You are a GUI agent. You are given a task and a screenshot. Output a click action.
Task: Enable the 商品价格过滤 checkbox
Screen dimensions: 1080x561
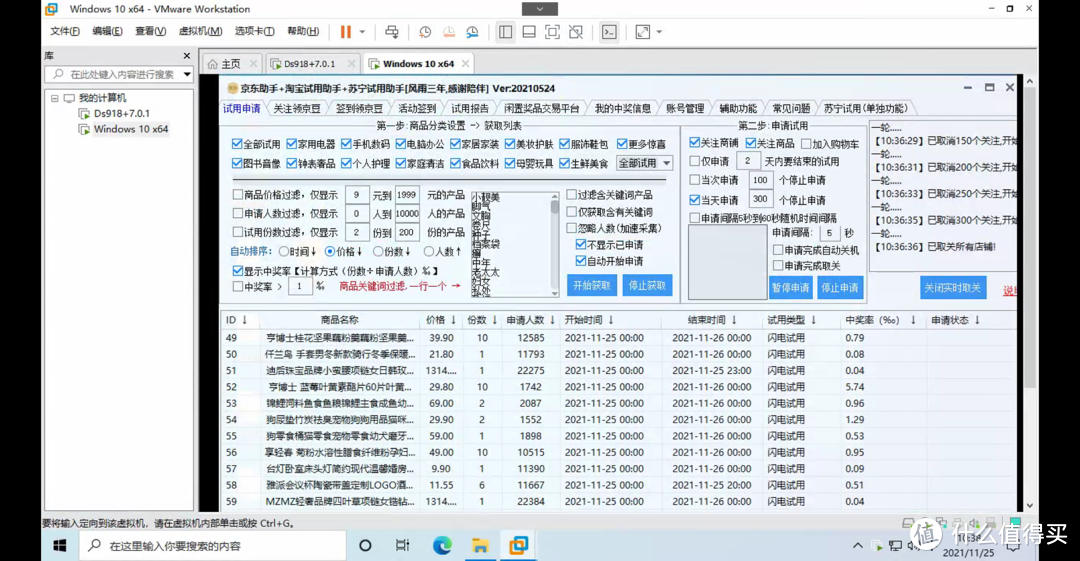click(238, 195)
